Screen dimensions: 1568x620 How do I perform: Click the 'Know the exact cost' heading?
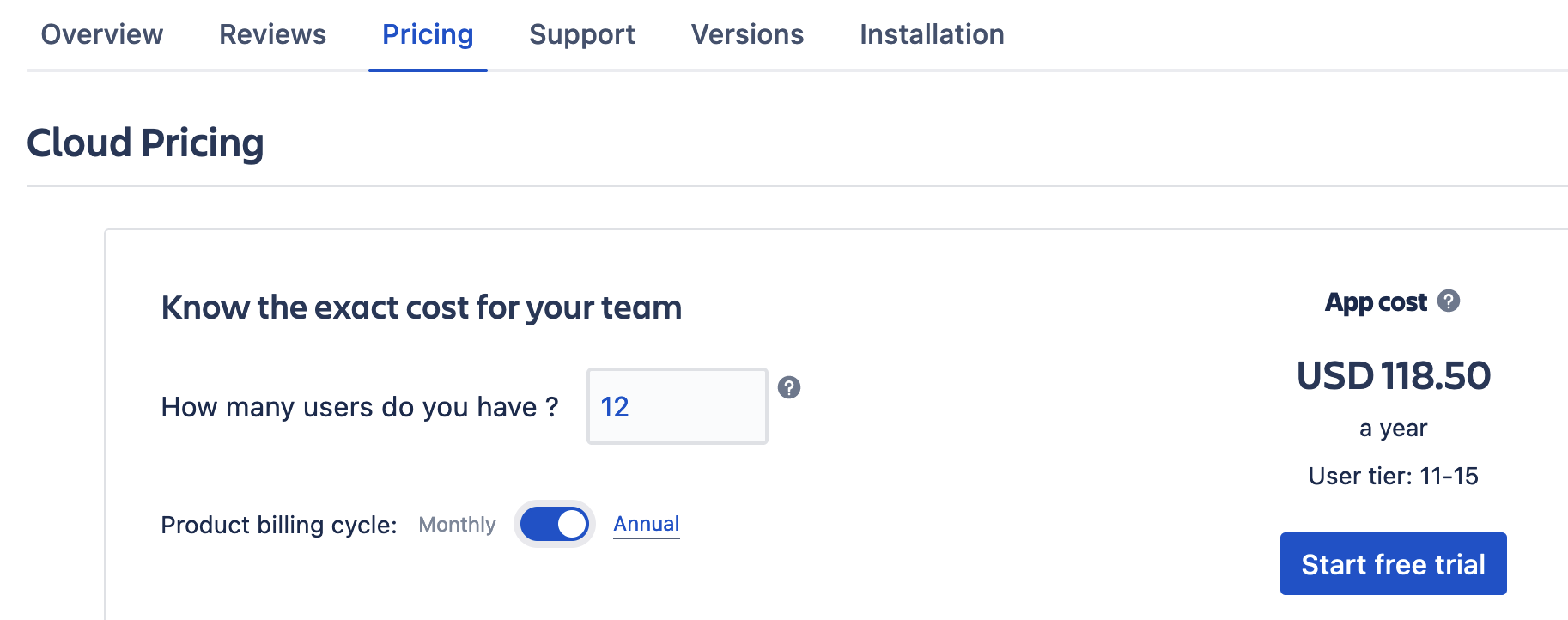pyautogui.click(x=421, y=307)
